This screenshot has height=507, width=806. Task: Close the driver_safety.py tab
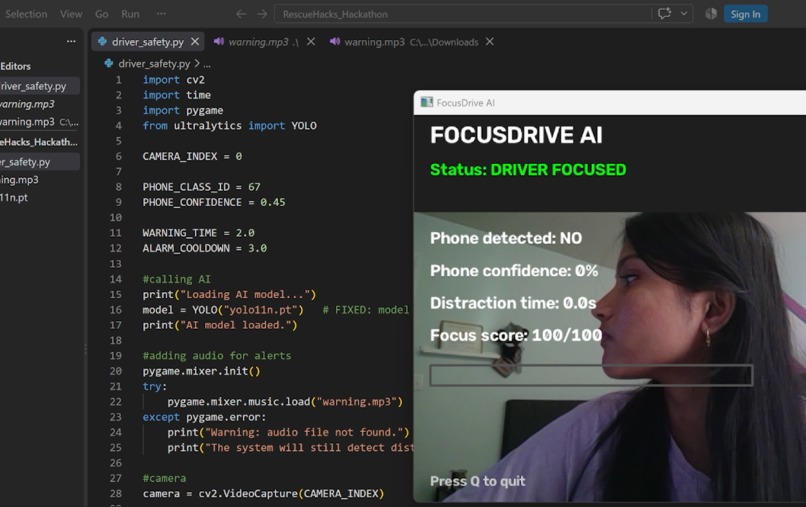195,42
